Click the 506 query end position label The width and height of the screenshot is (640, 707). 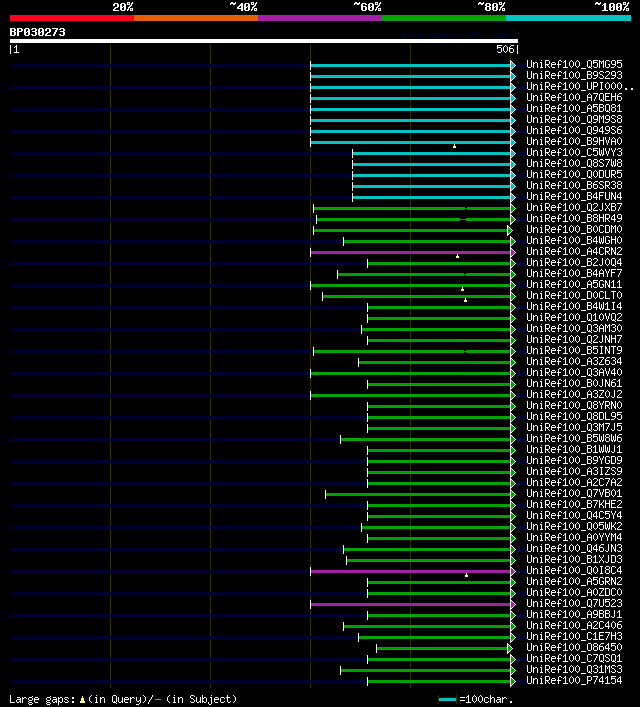pyautogui.click(x=505, y=50)
